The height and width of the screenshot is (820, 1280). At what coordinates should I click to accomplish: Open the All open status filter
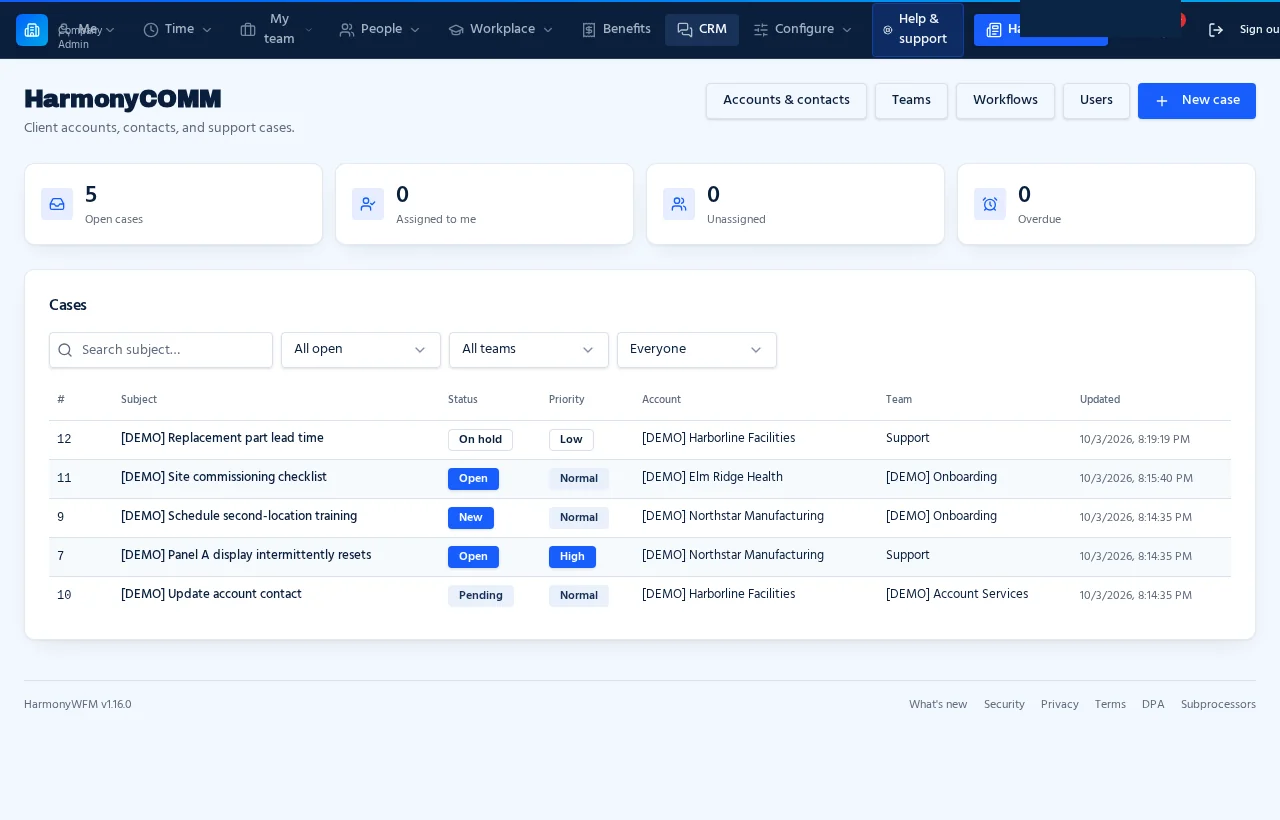pos(361,350)
